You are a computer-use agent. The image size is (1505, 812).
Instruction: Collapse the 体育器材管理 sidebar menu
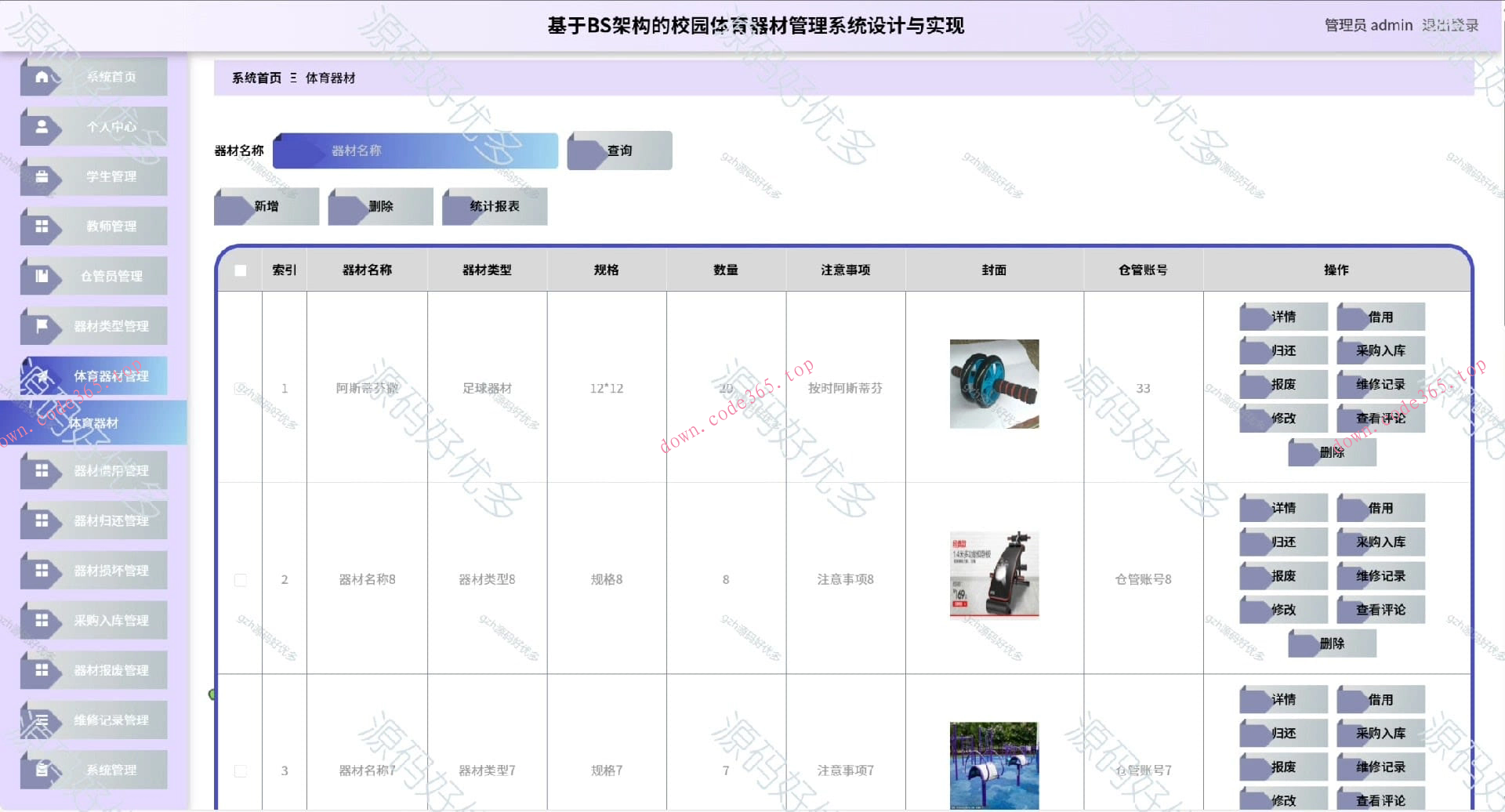pyautogui.click(x=94, y=376)
